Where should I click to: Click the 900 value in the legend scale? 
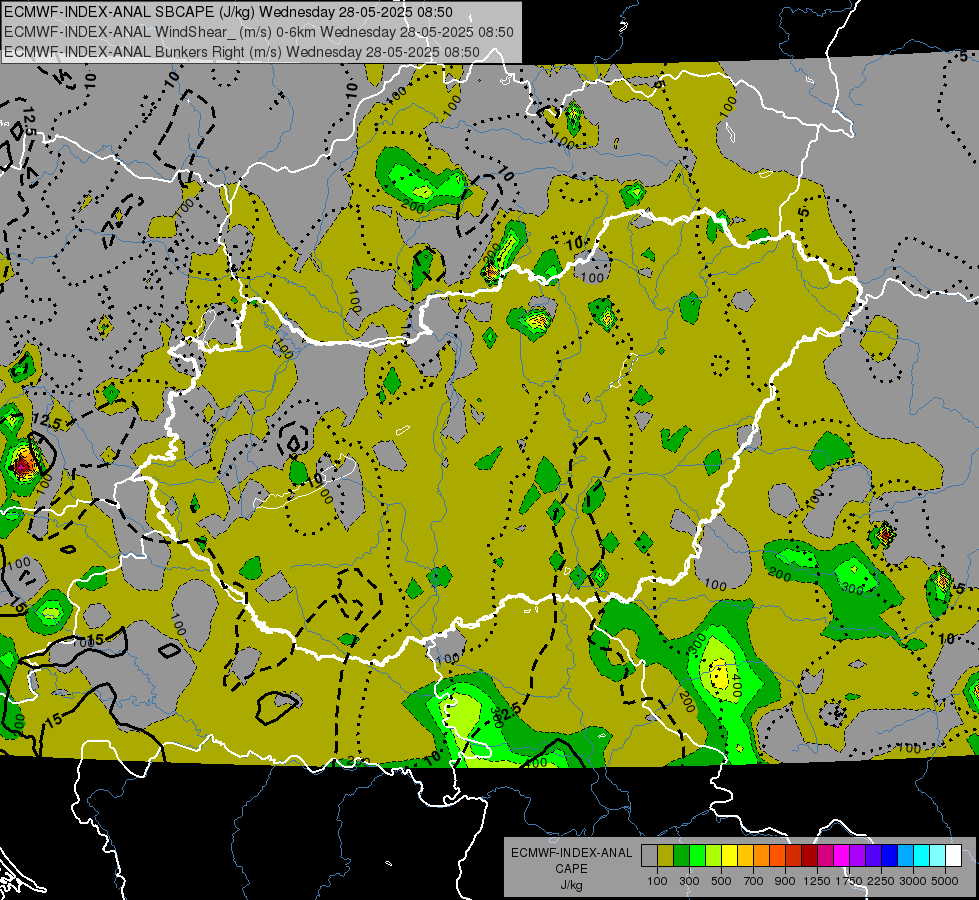[x=785, y=881]
